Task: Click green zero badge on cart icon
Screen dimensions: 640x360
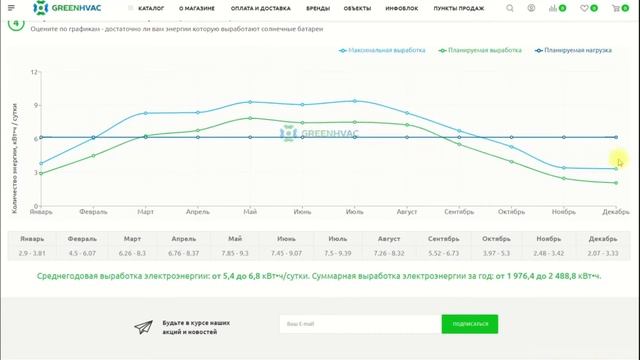Action: (625, 8)
